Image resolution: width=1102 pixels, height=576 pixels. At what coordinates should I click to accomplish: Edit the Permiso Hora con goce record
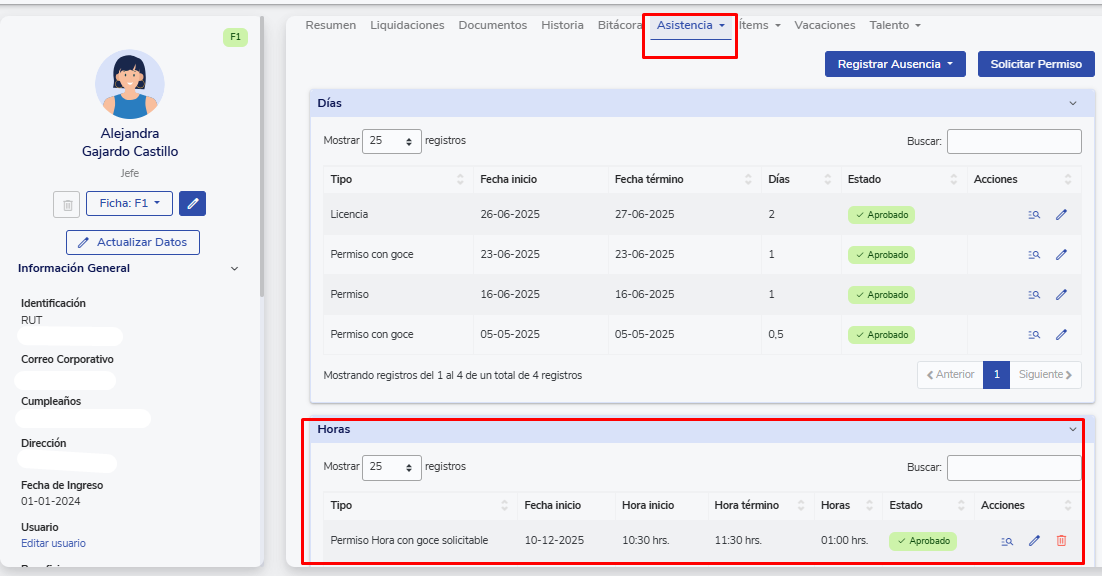coord(1034,540)
